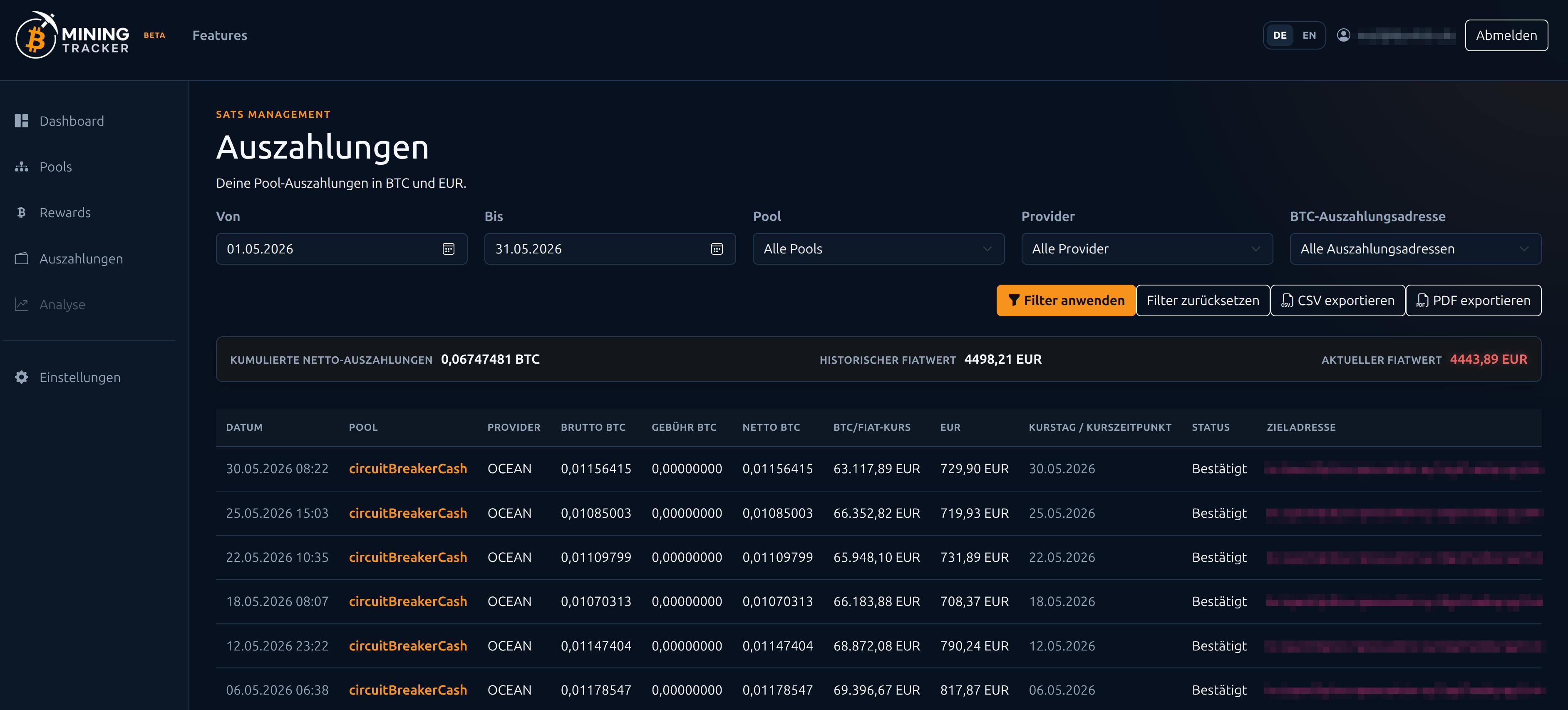Expand the Alle Pools dropdown
This screenshot has width=1568, height=710.
tap(878, 248)
